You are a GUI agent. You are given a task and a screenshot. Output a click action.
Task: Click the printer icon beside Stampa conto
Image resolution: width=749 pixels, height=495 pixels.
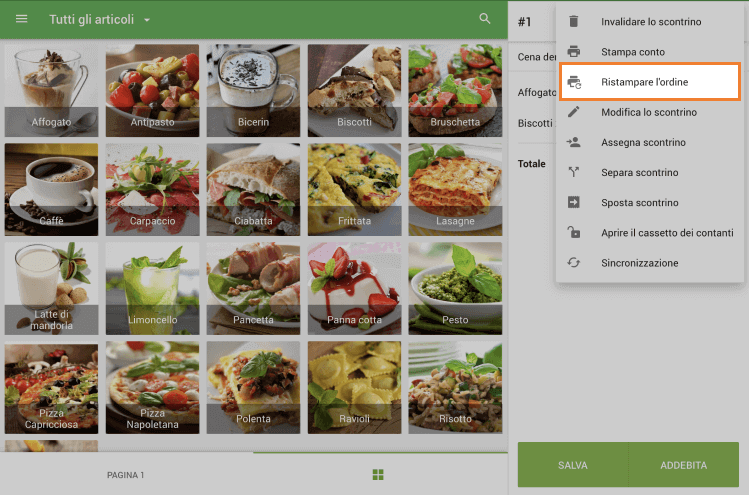coord(574,52)
